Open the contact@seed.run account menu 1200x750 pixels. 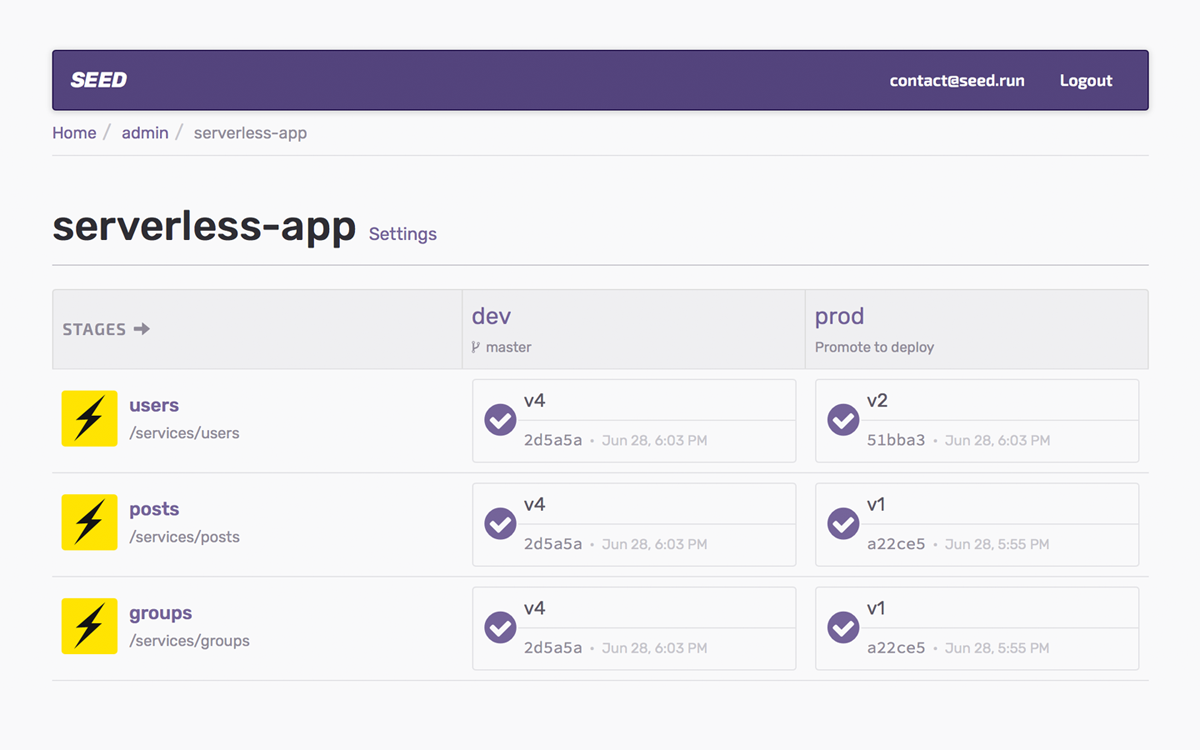957,81
